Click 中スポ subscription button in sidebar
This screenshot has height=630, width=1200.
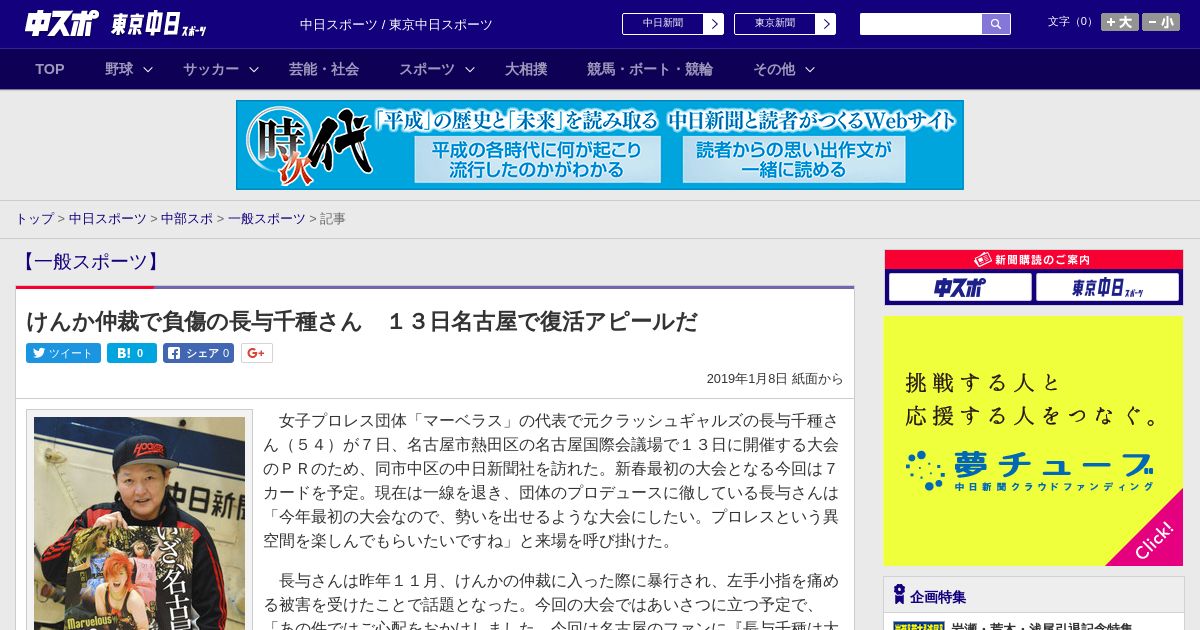point(960,288)
